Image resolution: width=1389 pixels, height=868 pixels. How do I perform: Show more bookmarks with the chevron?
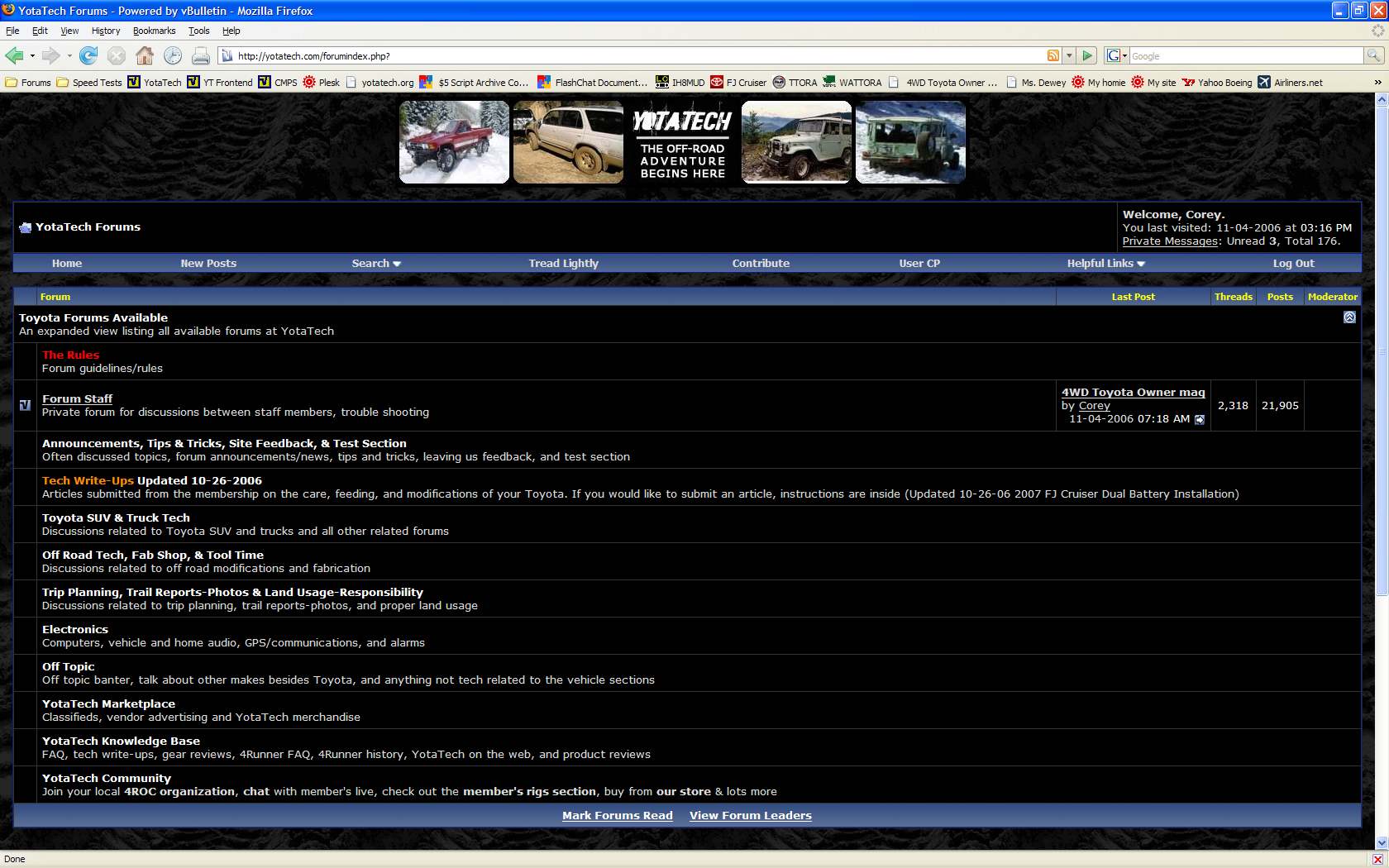[1377, 83]
